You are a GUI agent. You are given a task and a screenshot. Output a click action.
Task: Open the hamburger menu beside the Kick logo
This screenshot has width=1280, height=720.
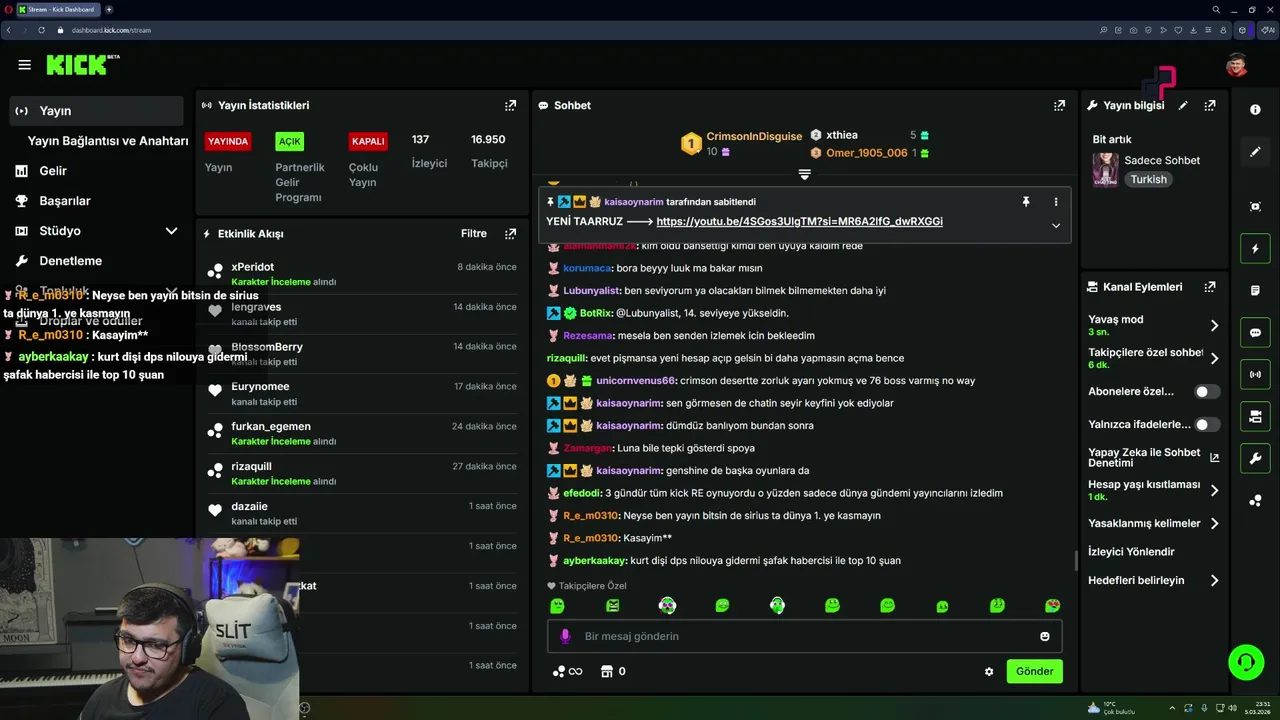[24, 65]
